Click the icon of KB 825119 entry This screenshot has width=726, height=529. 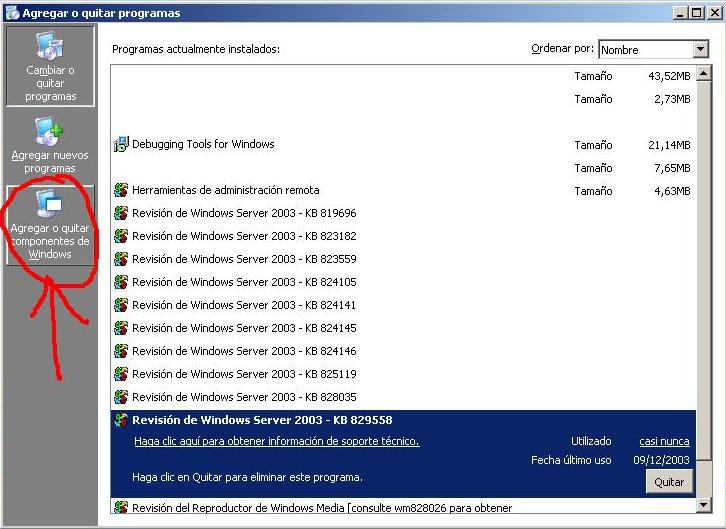[x=121, y=374]
